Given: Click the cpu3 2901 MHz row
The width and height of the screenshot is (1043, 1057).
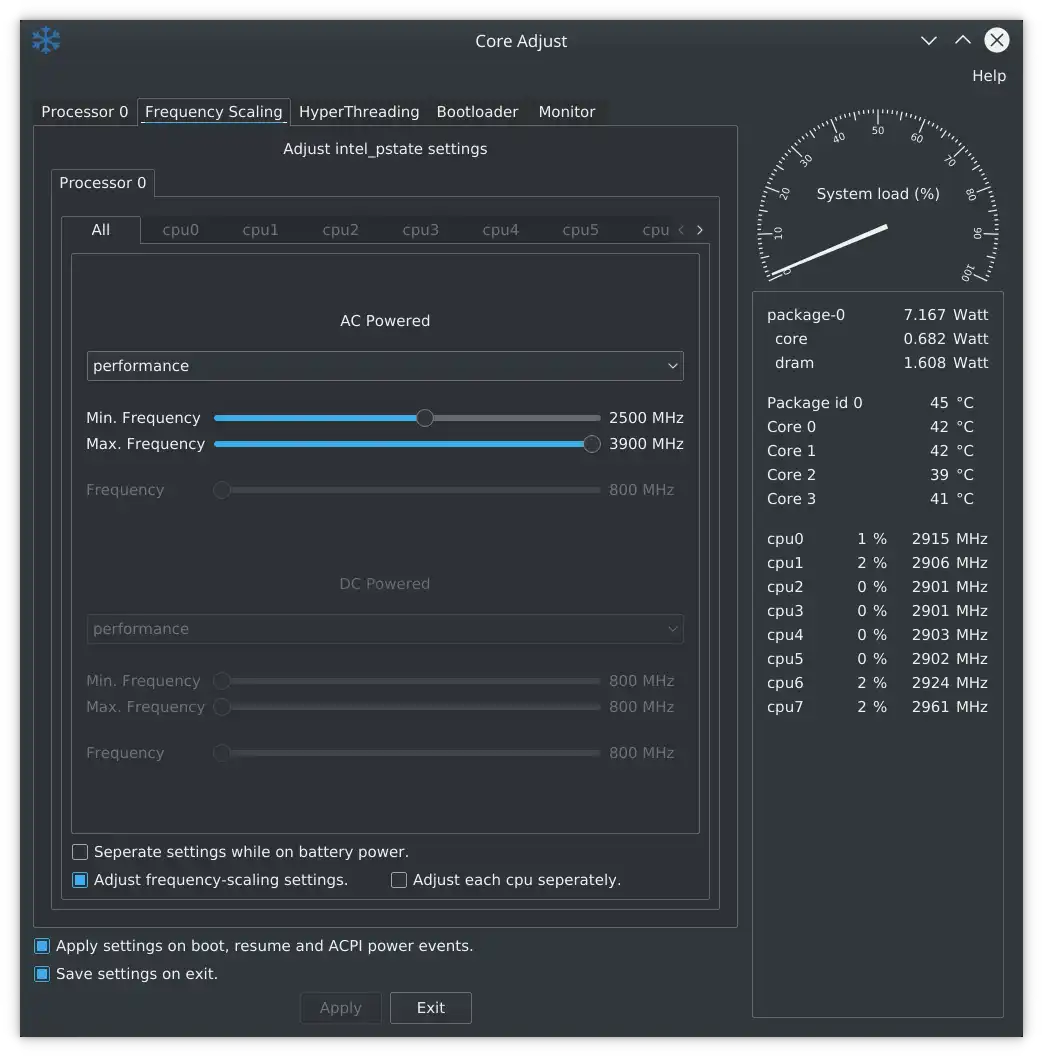Looking at the screenshot, I should [877, 611].
